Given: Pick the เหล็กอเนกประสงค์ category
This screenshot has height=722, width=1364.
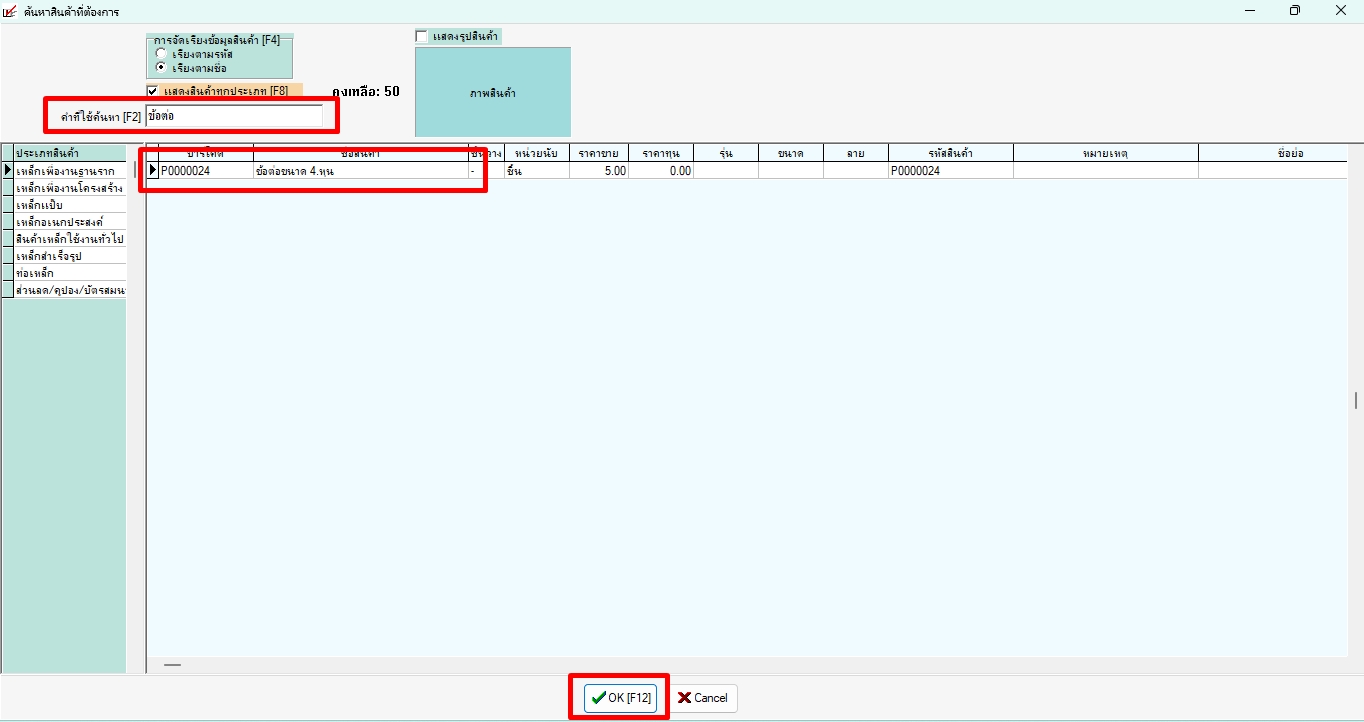Looking at the screenshot, I should (69, 222).
